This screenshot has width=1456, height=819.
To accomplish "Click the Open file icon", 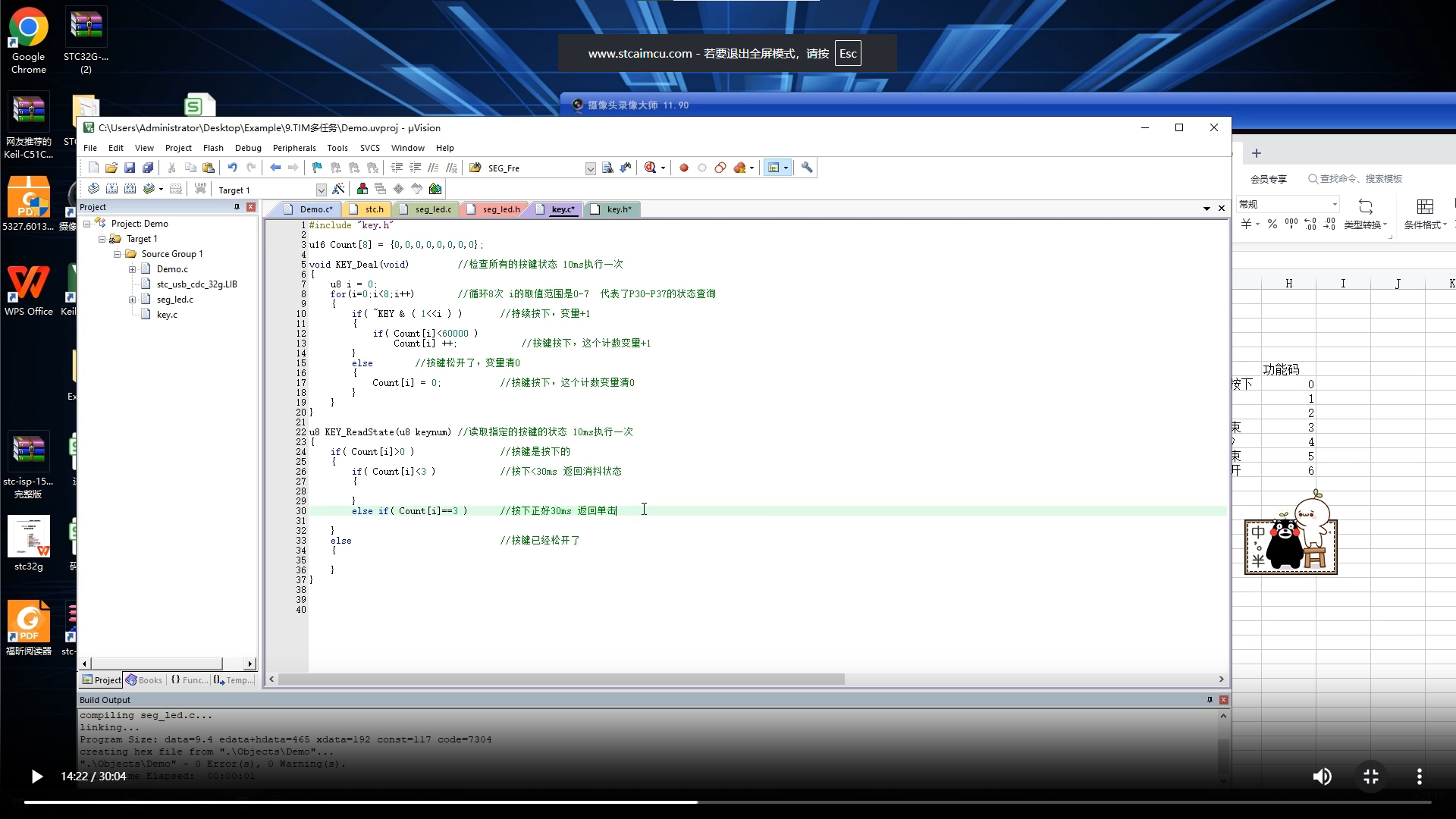I will pos(111,168).
